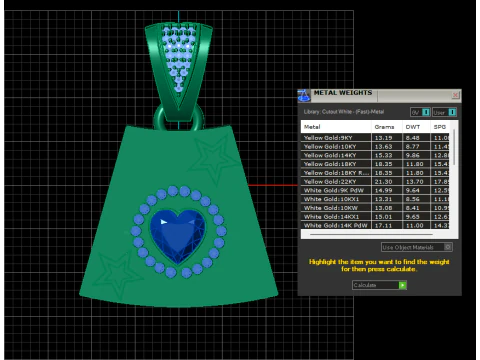Select the White Gold:14KX1 row
The height and width of the screenshot is (360, 480).
coord(375,217)
